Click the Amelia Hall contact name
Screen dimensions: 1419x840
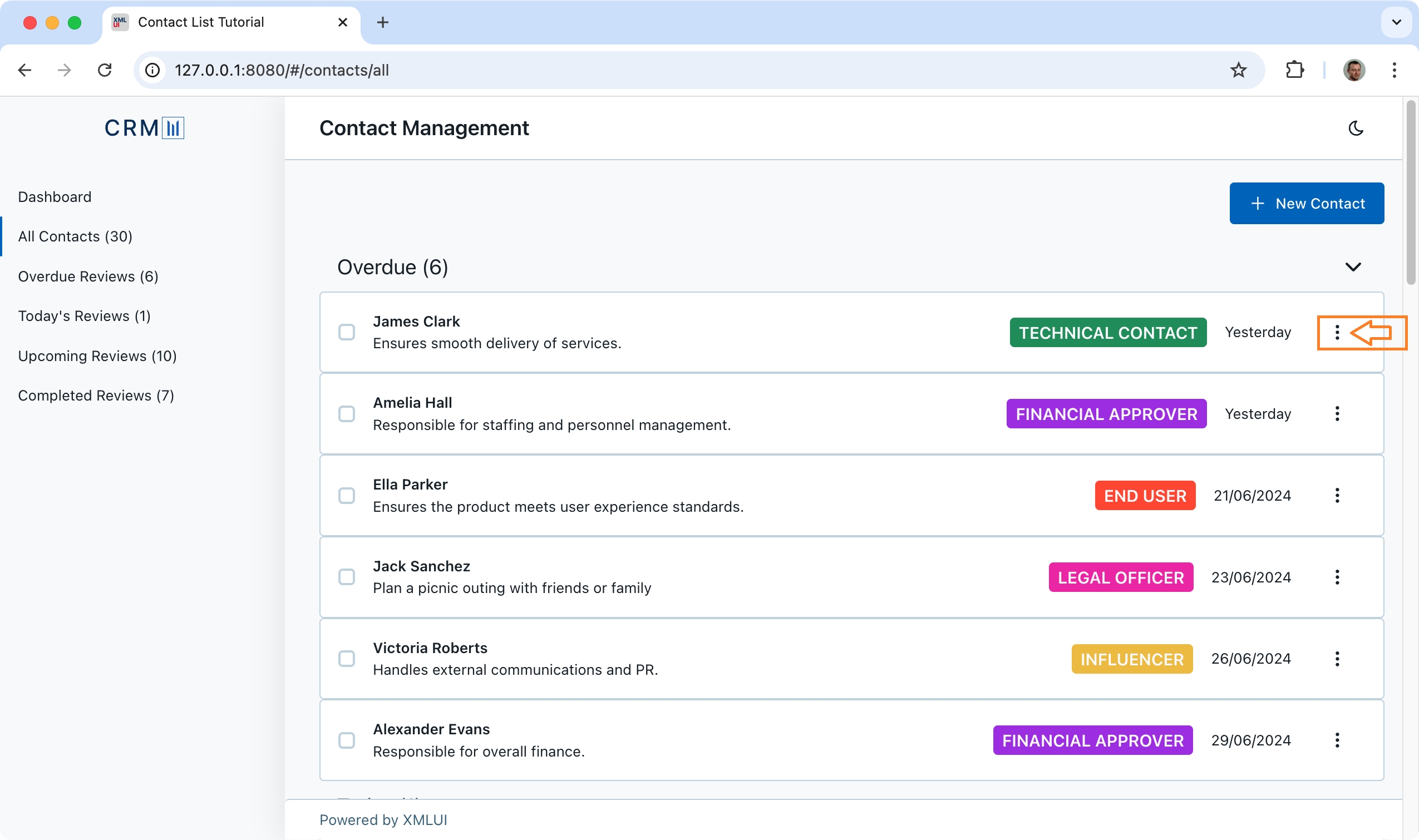coord(412,403)
